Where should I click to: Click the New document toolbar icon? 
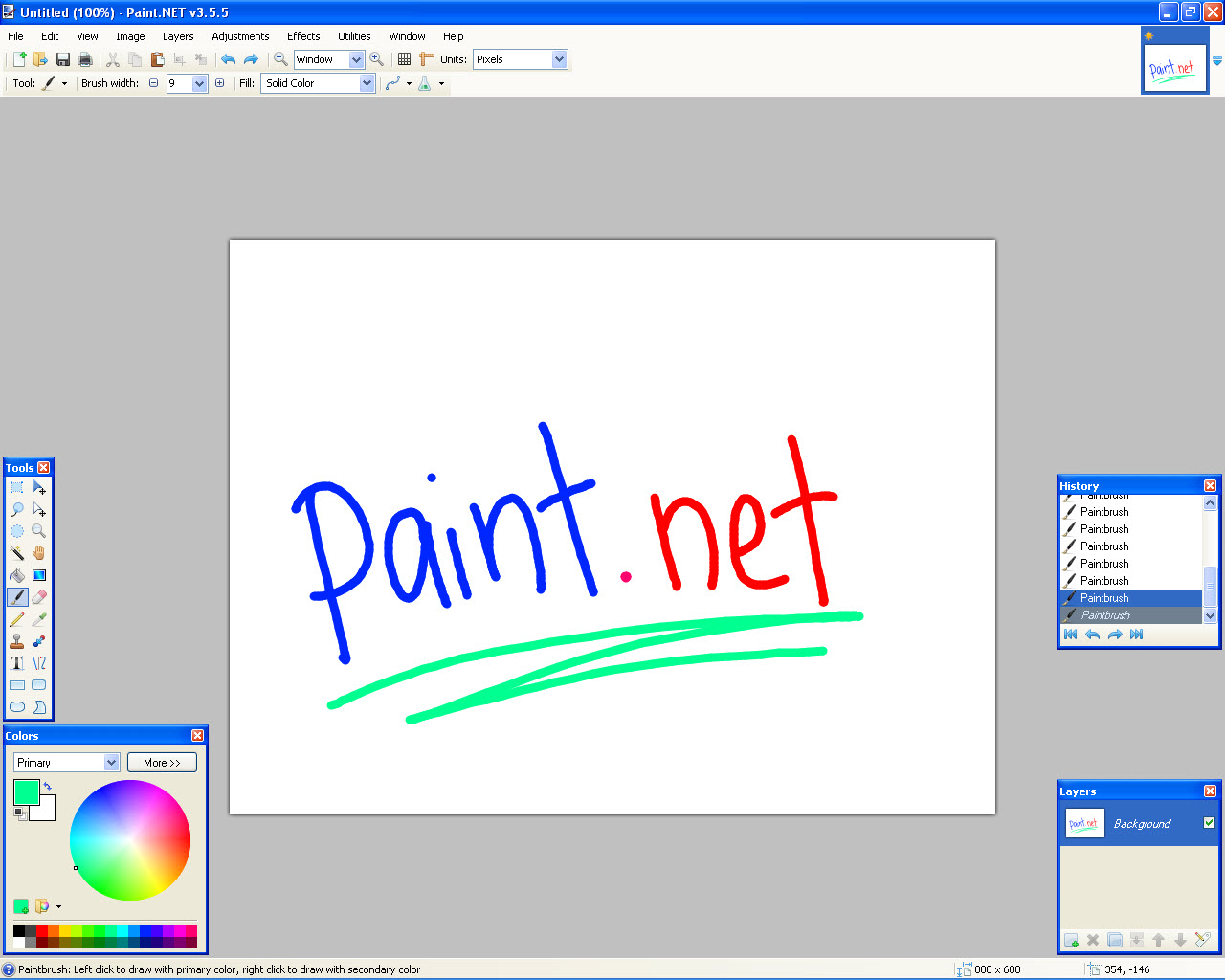tap(19, 59)
